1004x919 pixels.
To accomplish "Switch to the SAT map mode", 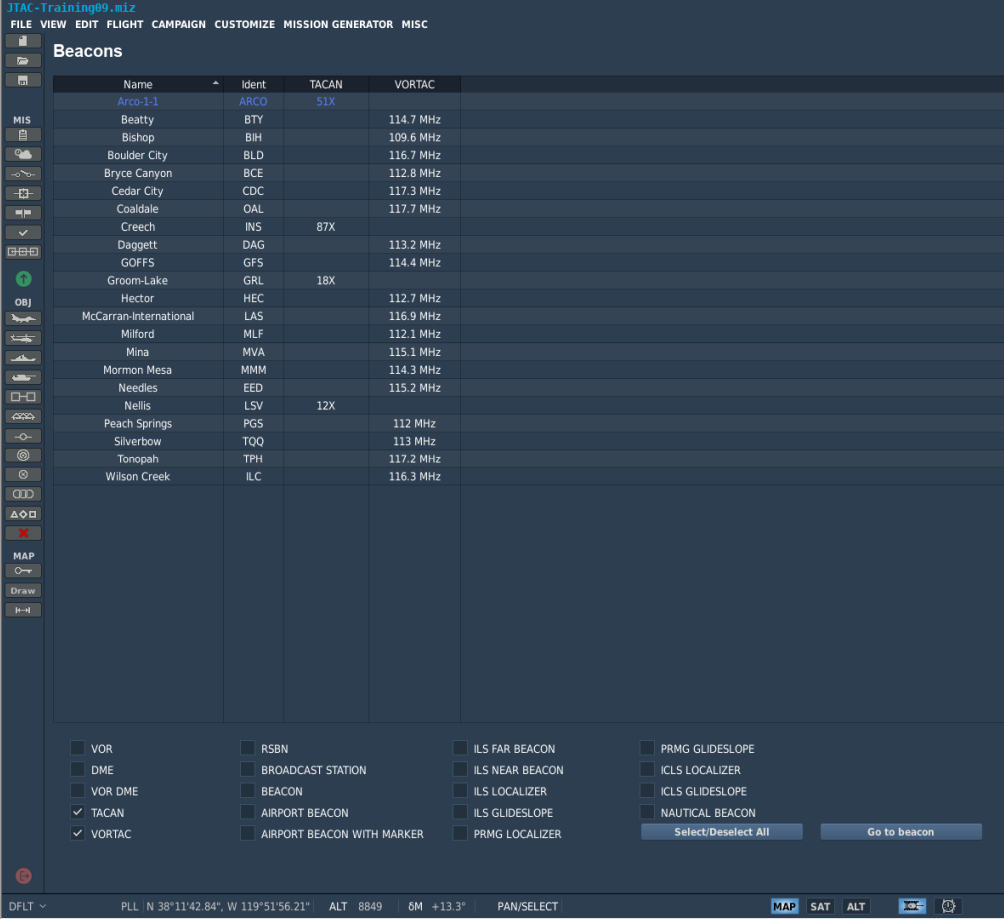I will (x=820, y=906).
